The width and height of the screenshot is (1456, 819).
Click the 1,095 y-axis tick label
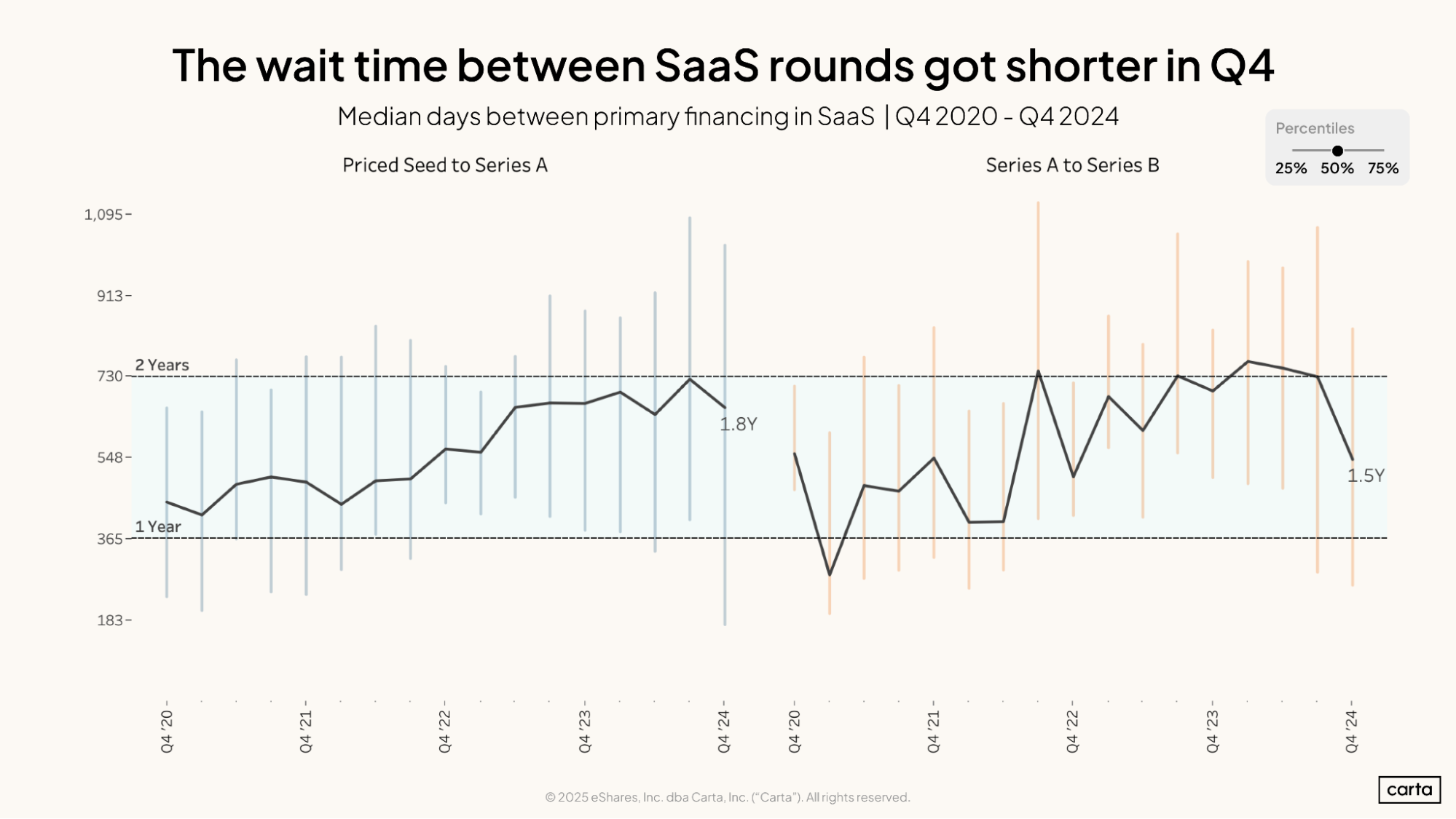103,214
